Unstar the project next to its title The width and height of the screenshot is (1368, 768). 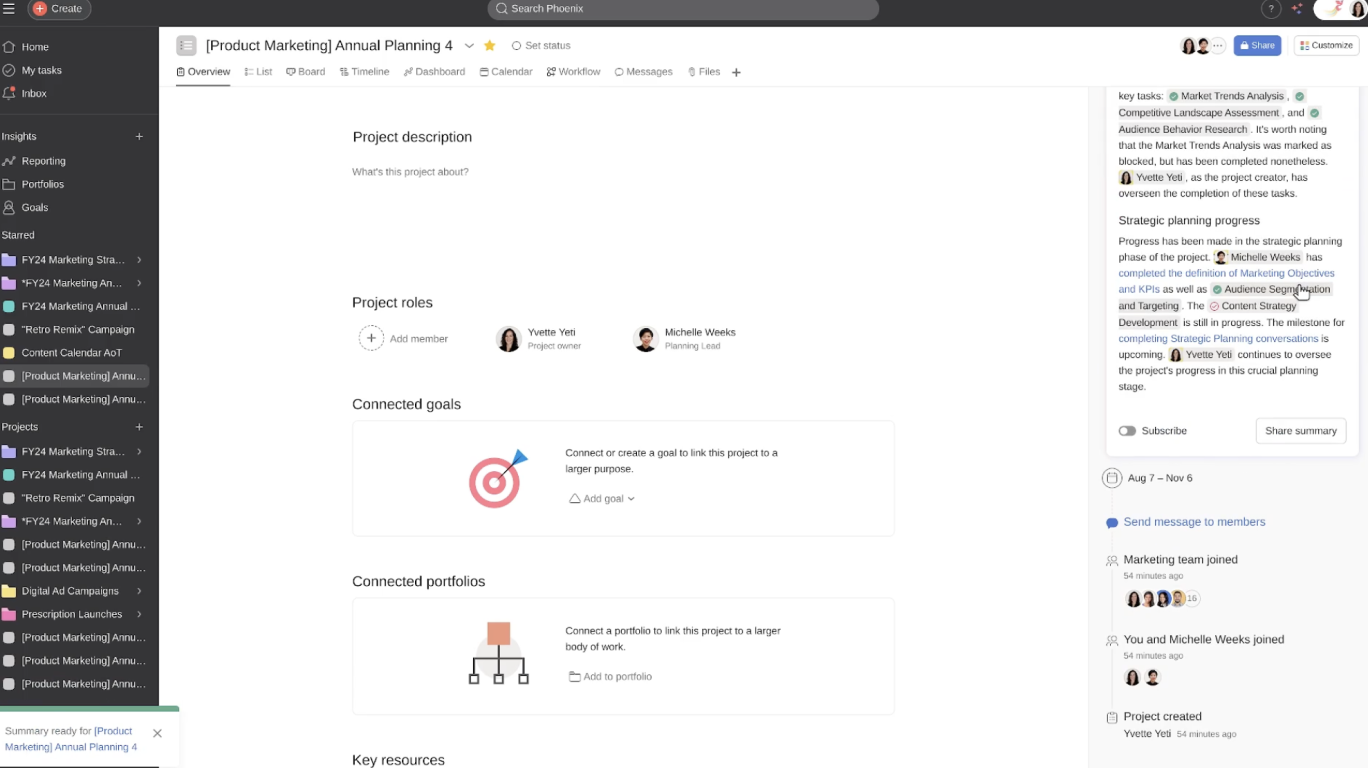tap(488, 45)
